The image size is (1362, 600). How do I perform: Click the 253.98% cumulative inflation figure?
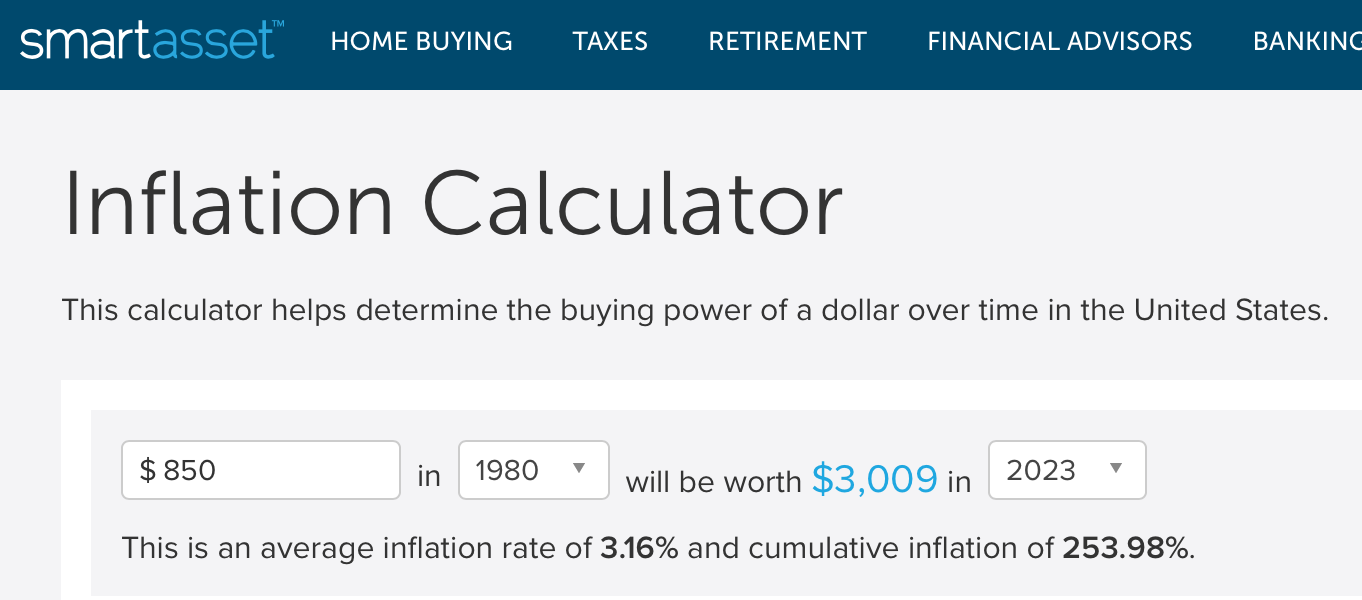1128,548
